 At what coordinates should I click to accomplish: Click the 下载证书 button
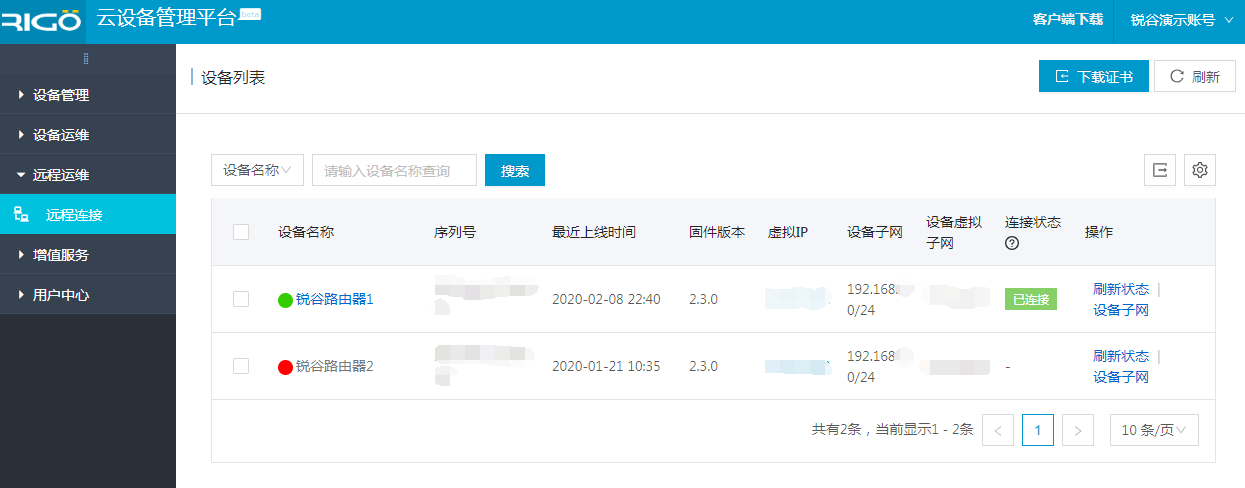[x=1093, y=77]
